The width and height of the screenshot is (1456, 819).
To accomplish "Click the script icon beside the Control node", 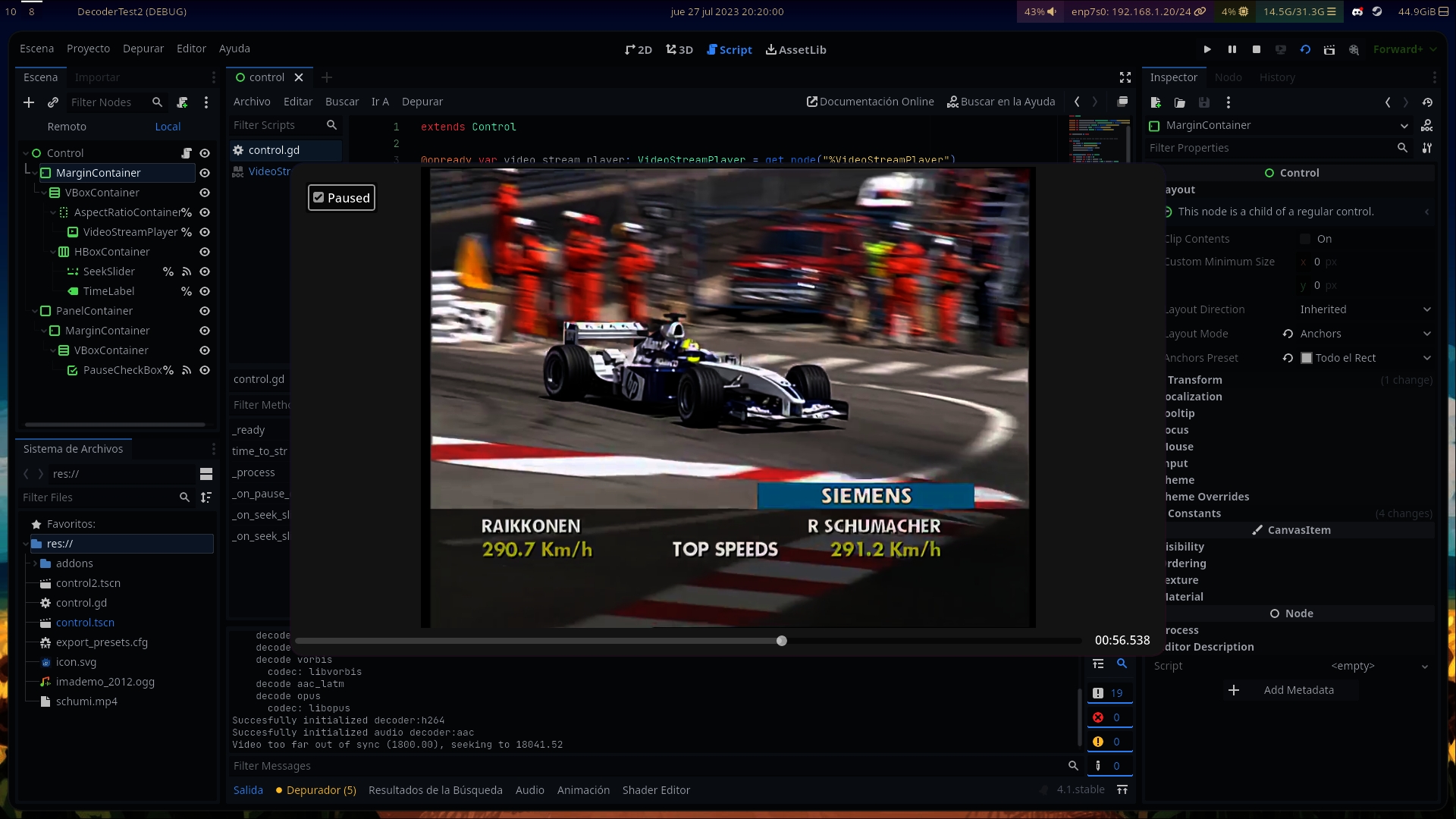I will coord(187,153).
